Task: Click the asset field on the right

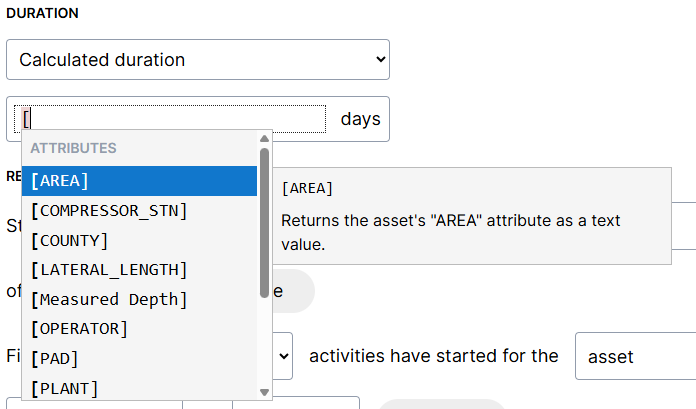Action: tap(634, 356)
